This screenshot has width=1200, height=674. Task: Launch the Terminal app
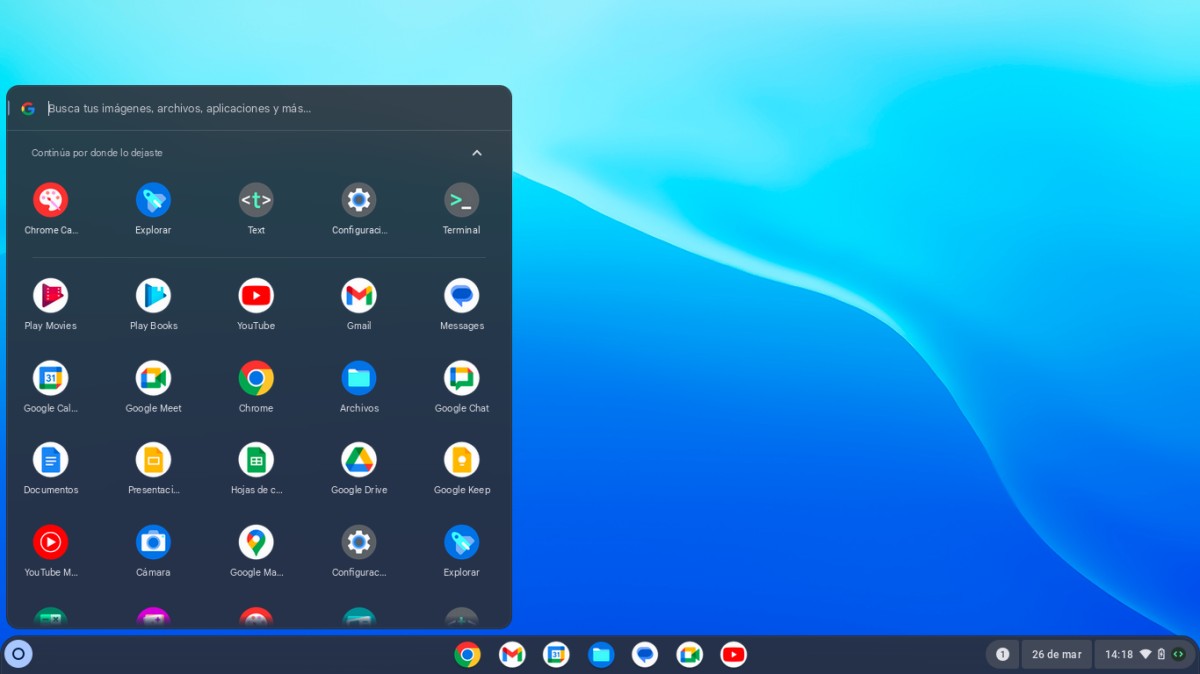point(461,199)
